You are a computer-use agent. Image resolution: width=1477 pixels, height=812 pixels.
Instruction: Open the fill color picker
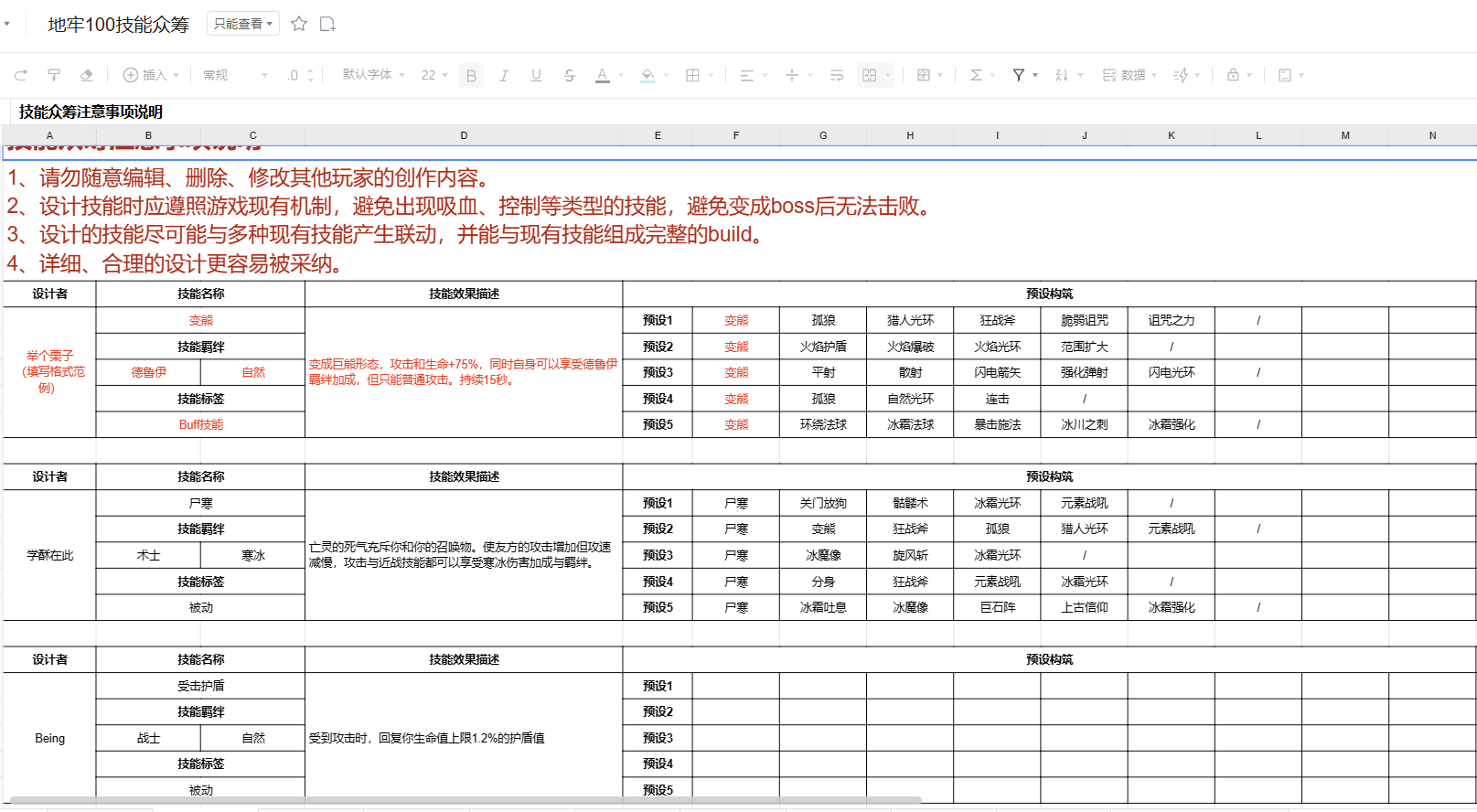(648, 75)
